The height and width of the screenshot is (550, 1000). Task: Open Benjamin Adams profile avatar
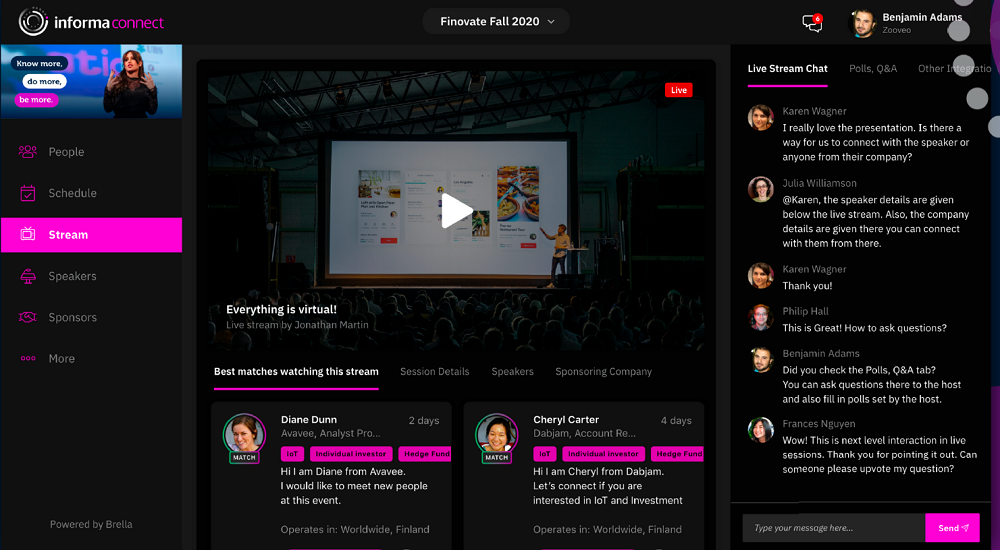(x=862, y=23)
